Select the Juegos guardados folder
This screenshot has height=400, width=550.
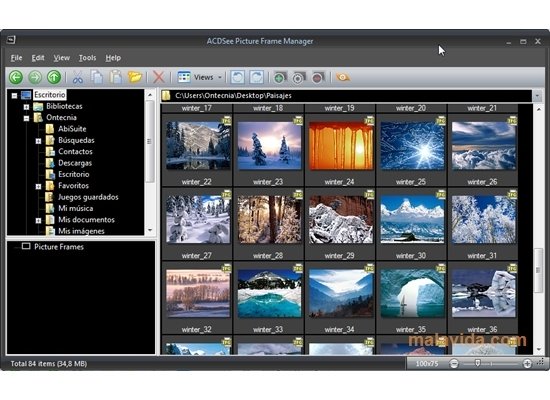pyautogui.click(x=88, y=197)
